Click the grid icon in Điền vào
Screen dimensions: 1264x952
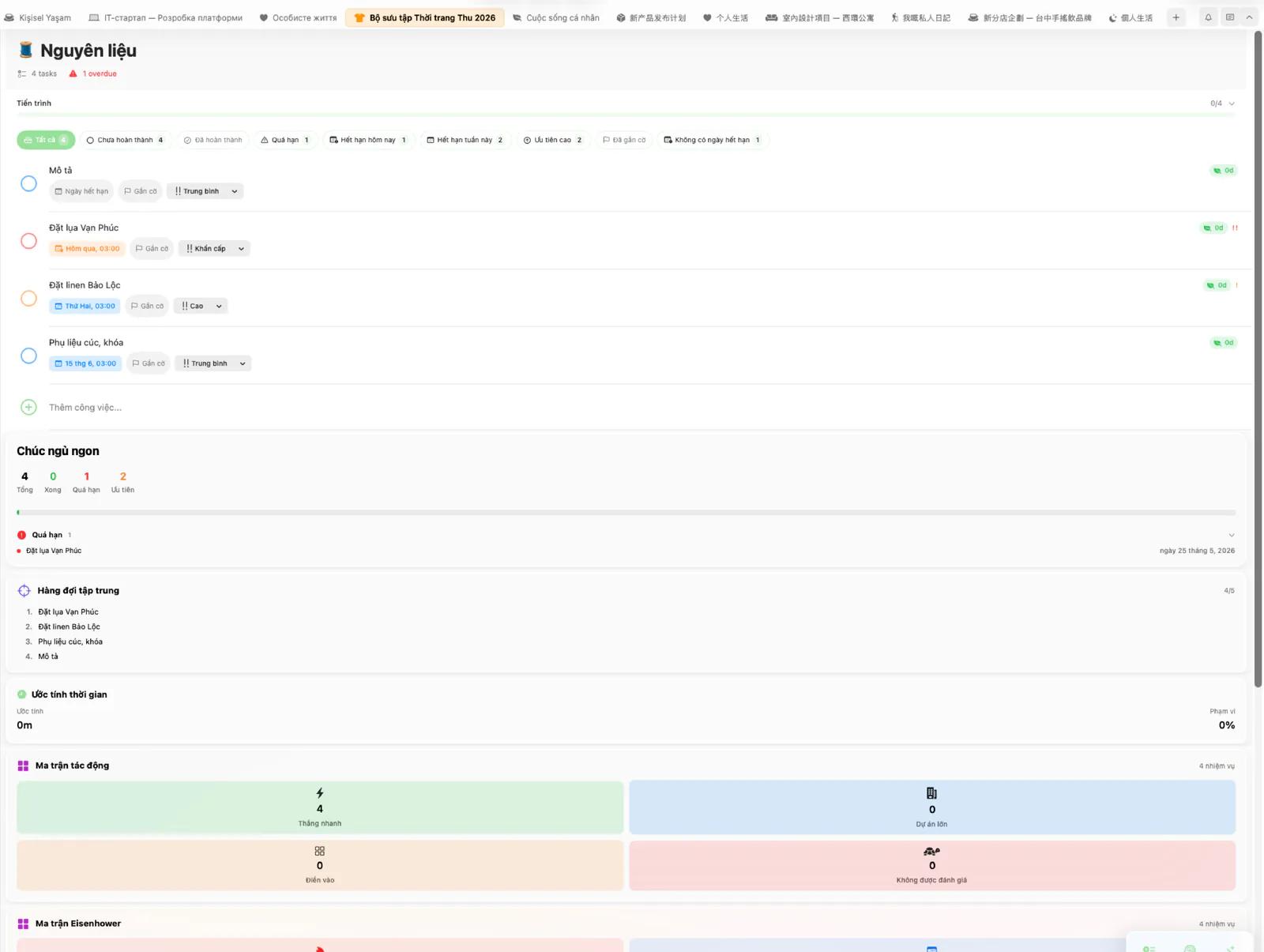tap(320, 851)
